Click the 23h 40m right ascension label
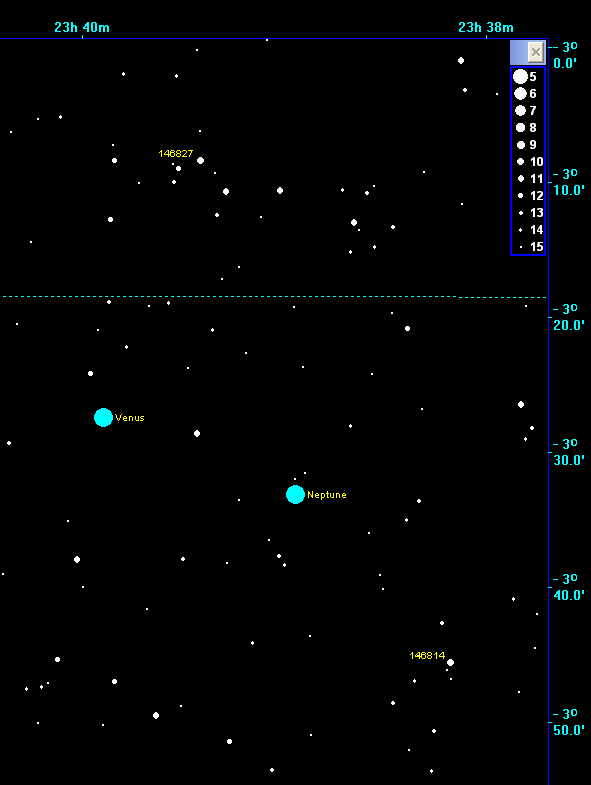 pyautogui.click(x=82, y=27)
